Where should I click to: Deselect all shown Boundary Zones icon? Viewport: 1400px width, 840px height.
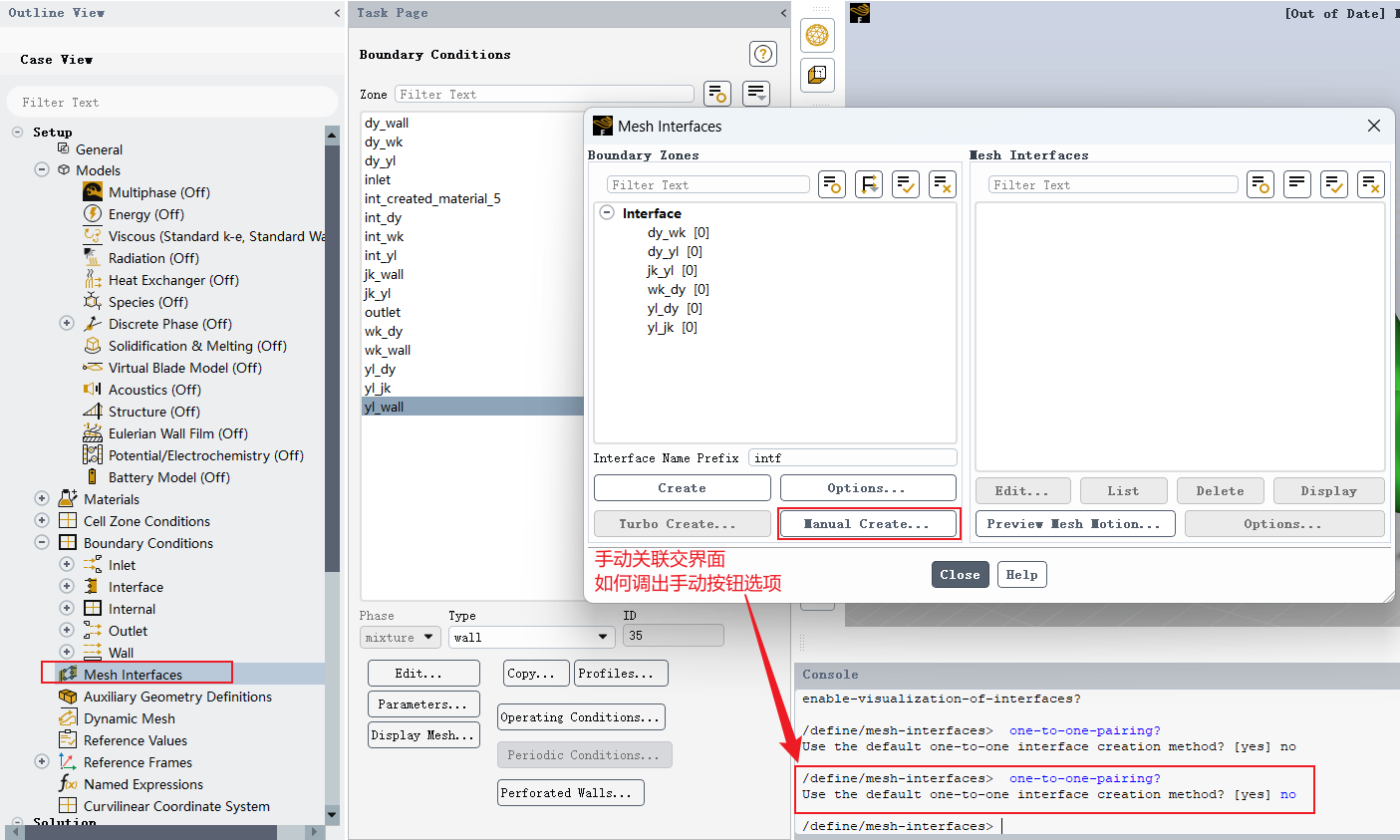tap(943, 184)
